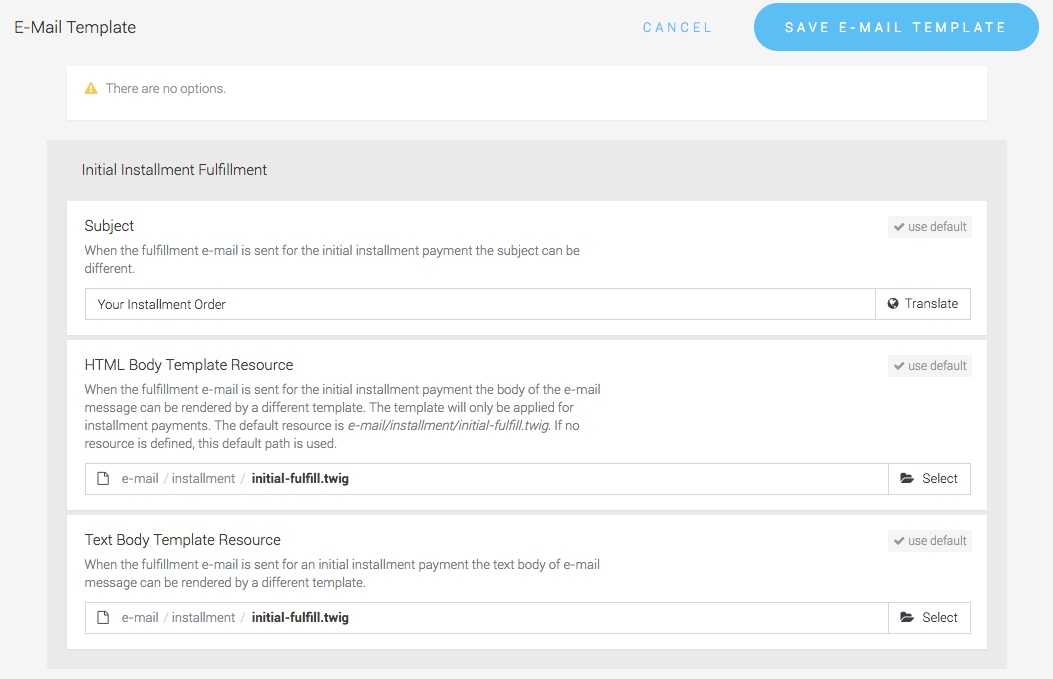Click file icon in HTML Body template path
Screen dimensions: 1053x679
(x=102, y=479)
